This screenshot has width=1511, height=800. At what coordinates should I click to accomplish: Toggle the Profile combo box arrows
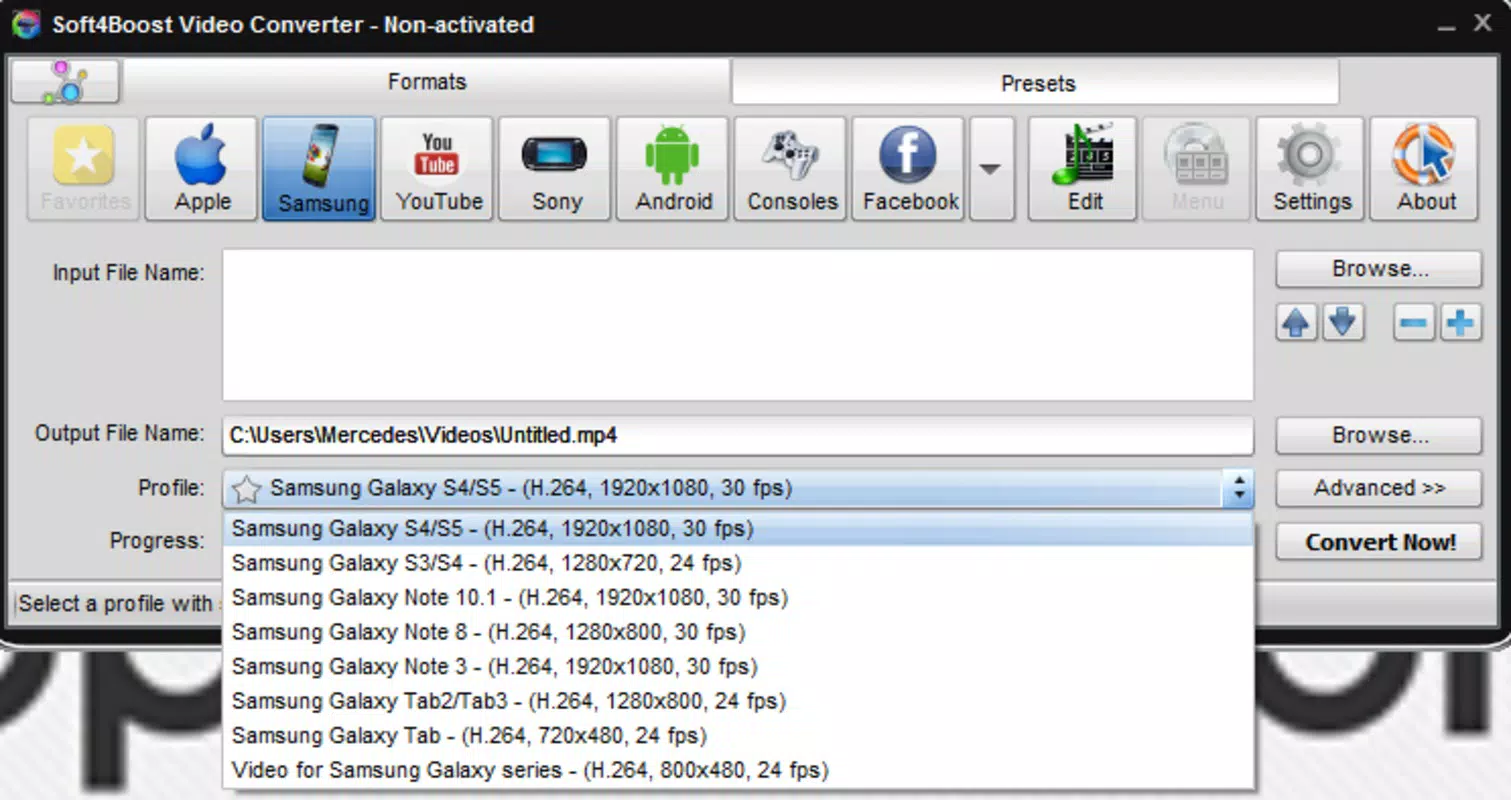click(1239, 489)
